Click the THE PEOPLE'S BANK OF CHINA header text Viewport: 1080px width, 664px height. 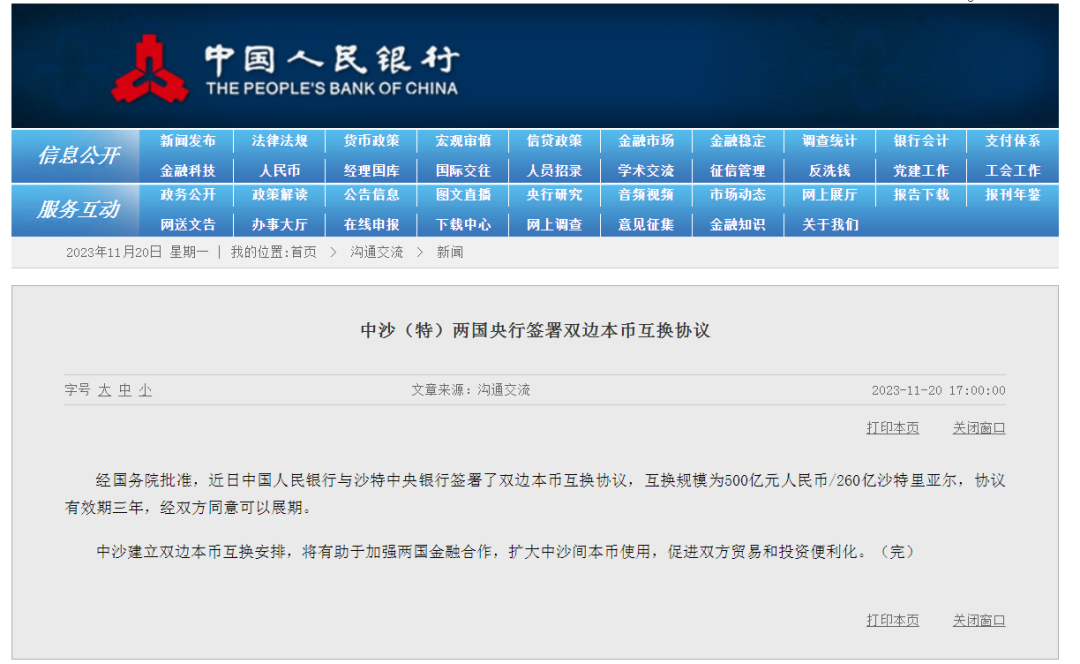(x=332, y=88)
